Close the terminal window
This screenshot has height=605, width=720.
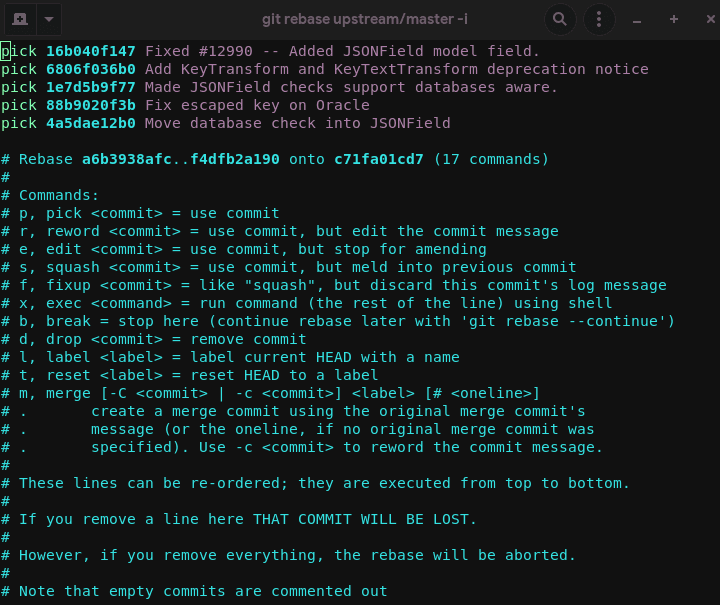coord(702,19)
